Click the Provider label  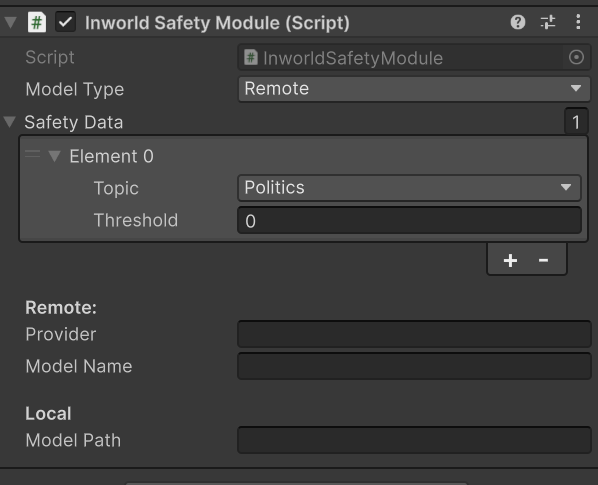click(x=61, y=334)
